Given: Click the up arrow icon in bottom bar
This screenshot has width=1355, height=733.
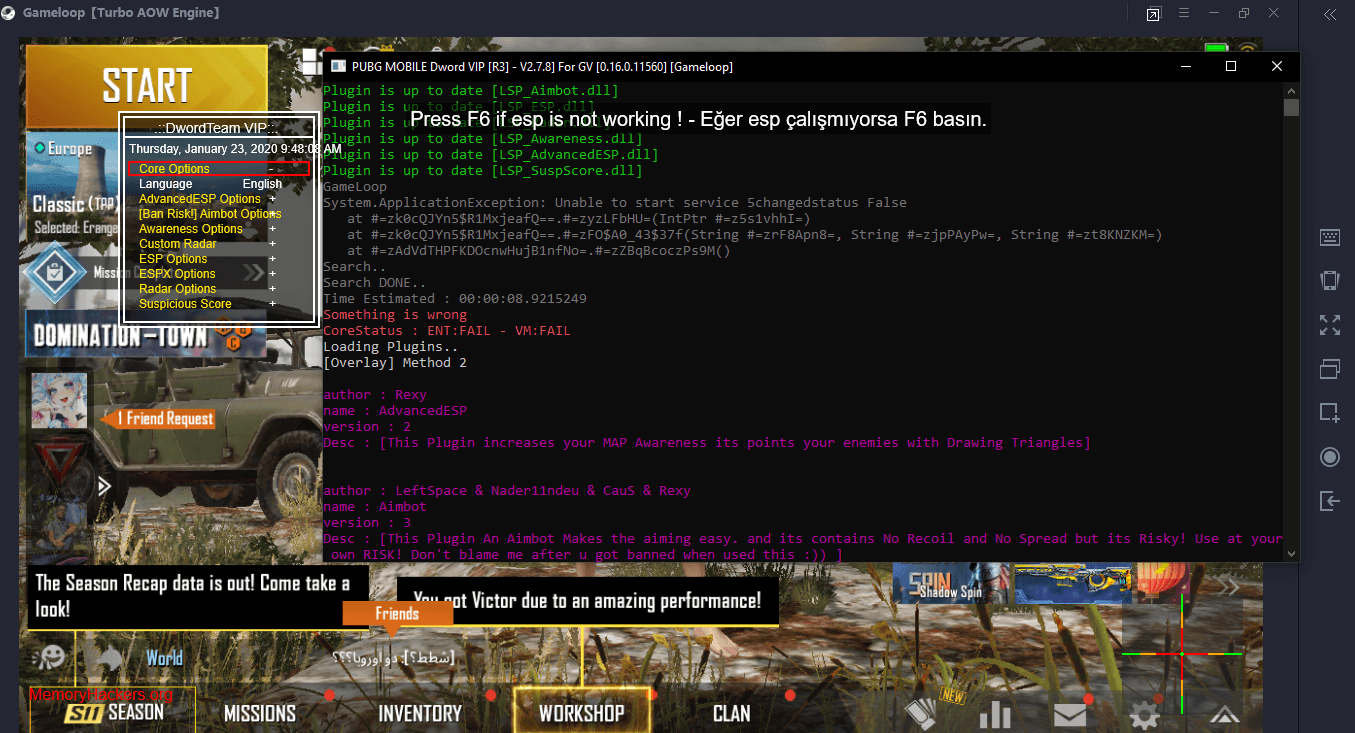Looking at the screenshot, I should pyautogui.click(x=1224, y=714).
